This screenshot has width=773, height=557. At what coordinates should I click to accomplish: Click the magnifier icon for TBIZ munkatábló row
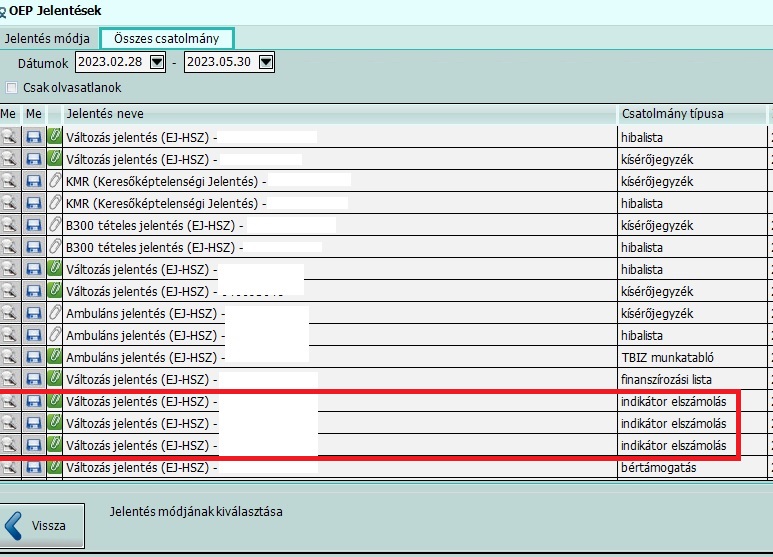click(10, 356)
